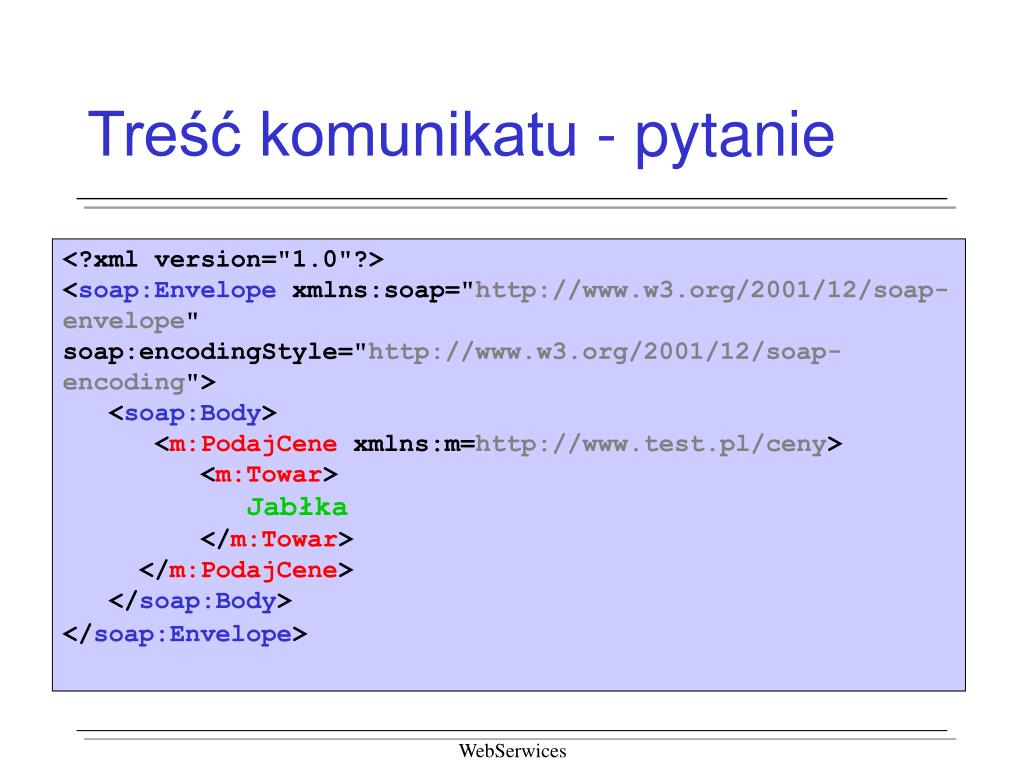Click the closing '</soap:Envelope>' tag
This screenshot has height=768, width=1024.
(185, 633)
